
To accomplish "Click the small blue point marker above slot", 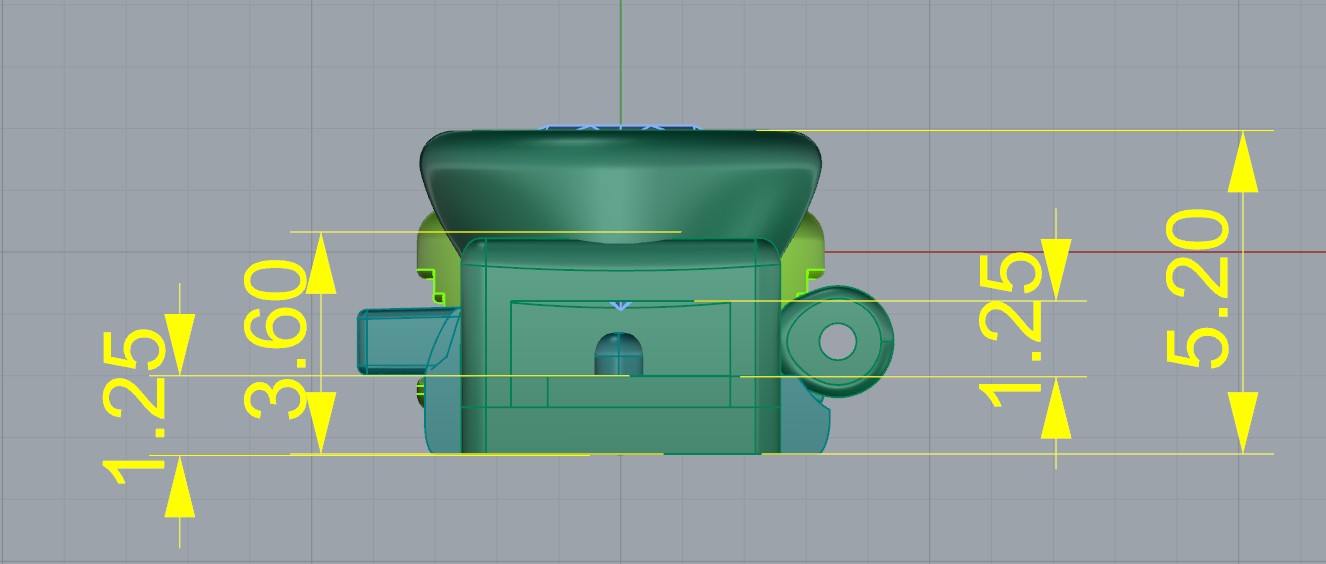I will pos(620,304).
